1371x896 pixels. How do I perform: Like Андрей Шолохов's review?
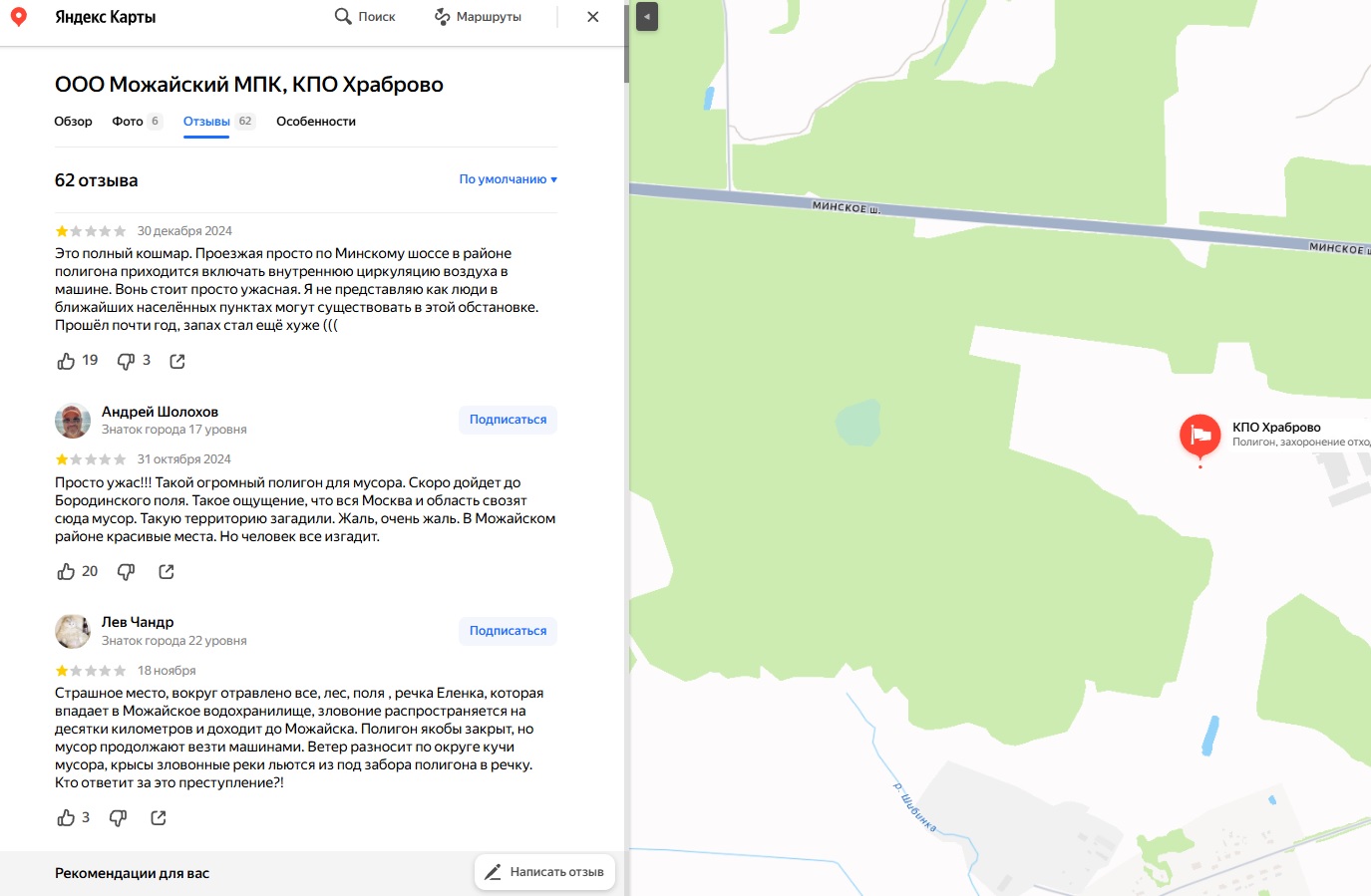(67, 571)
